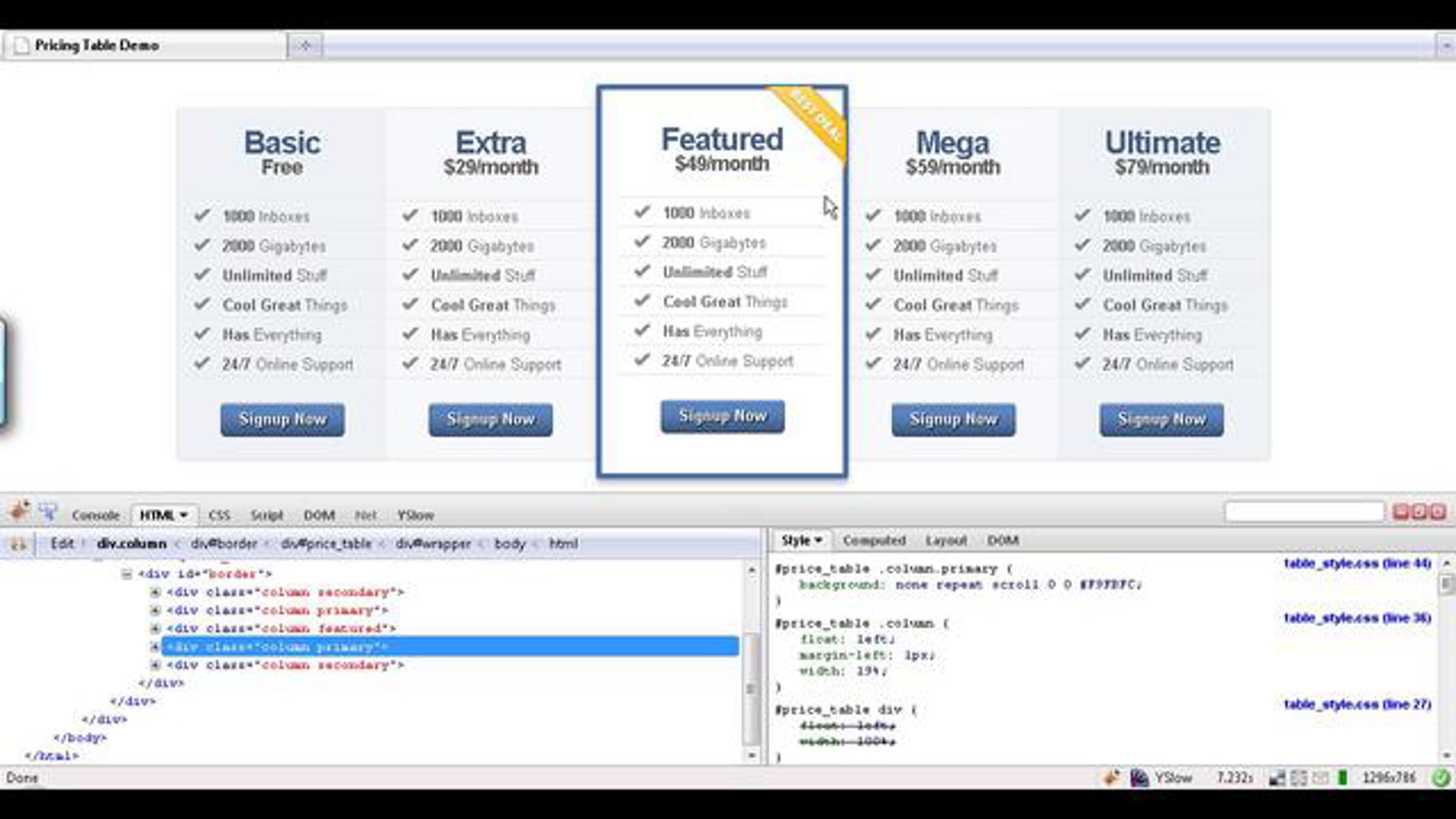Switch to the Computed side panel
This screenshot has height=819, width=1456.
874,540
